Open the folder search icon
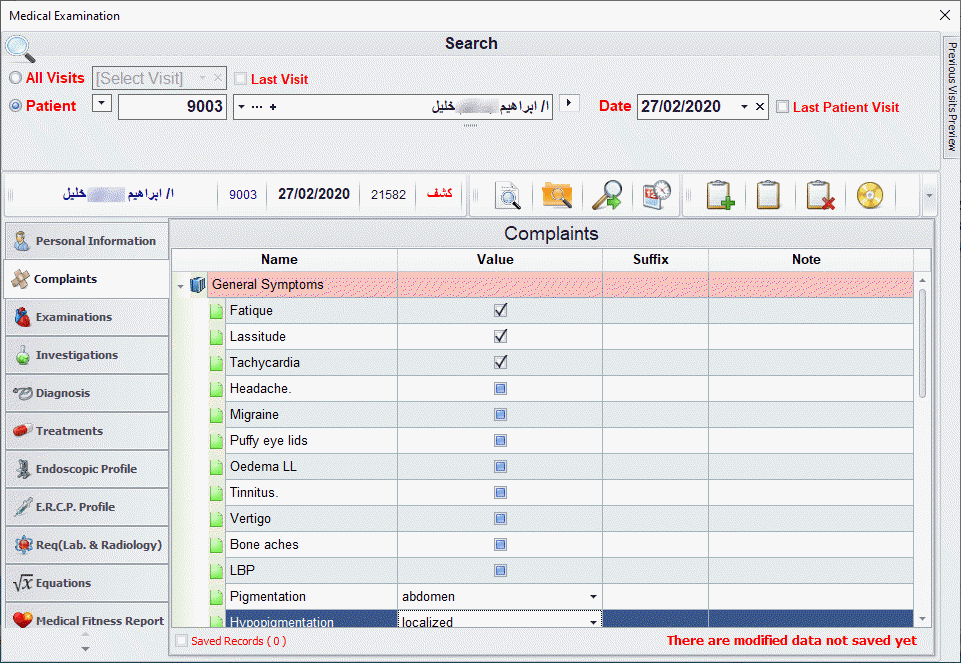Screen dimensions: 961x663 click(556, 196)
